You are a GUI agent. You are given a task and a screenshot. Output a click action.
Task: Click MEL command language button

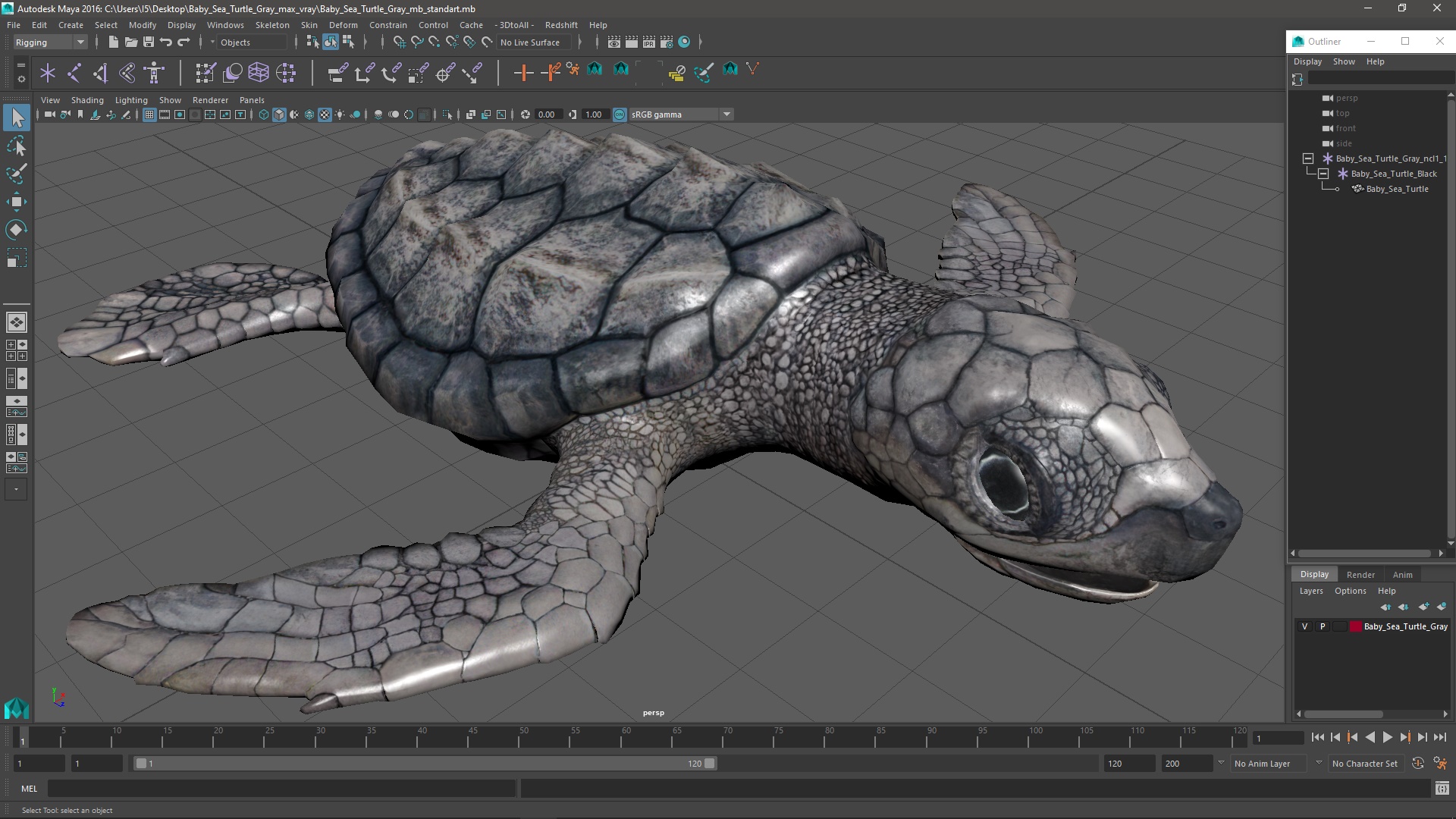pos(29,789)
